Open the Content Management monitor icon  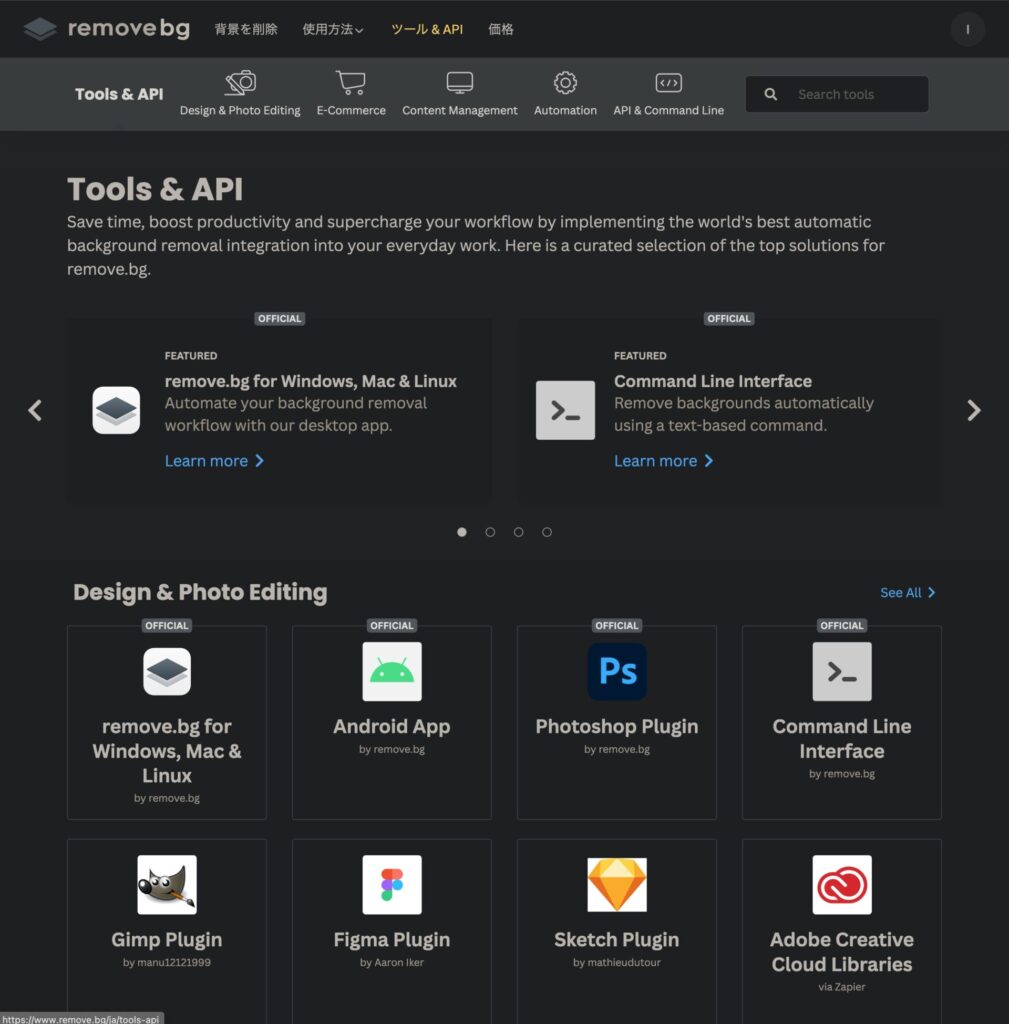click(x=460, y=83)
